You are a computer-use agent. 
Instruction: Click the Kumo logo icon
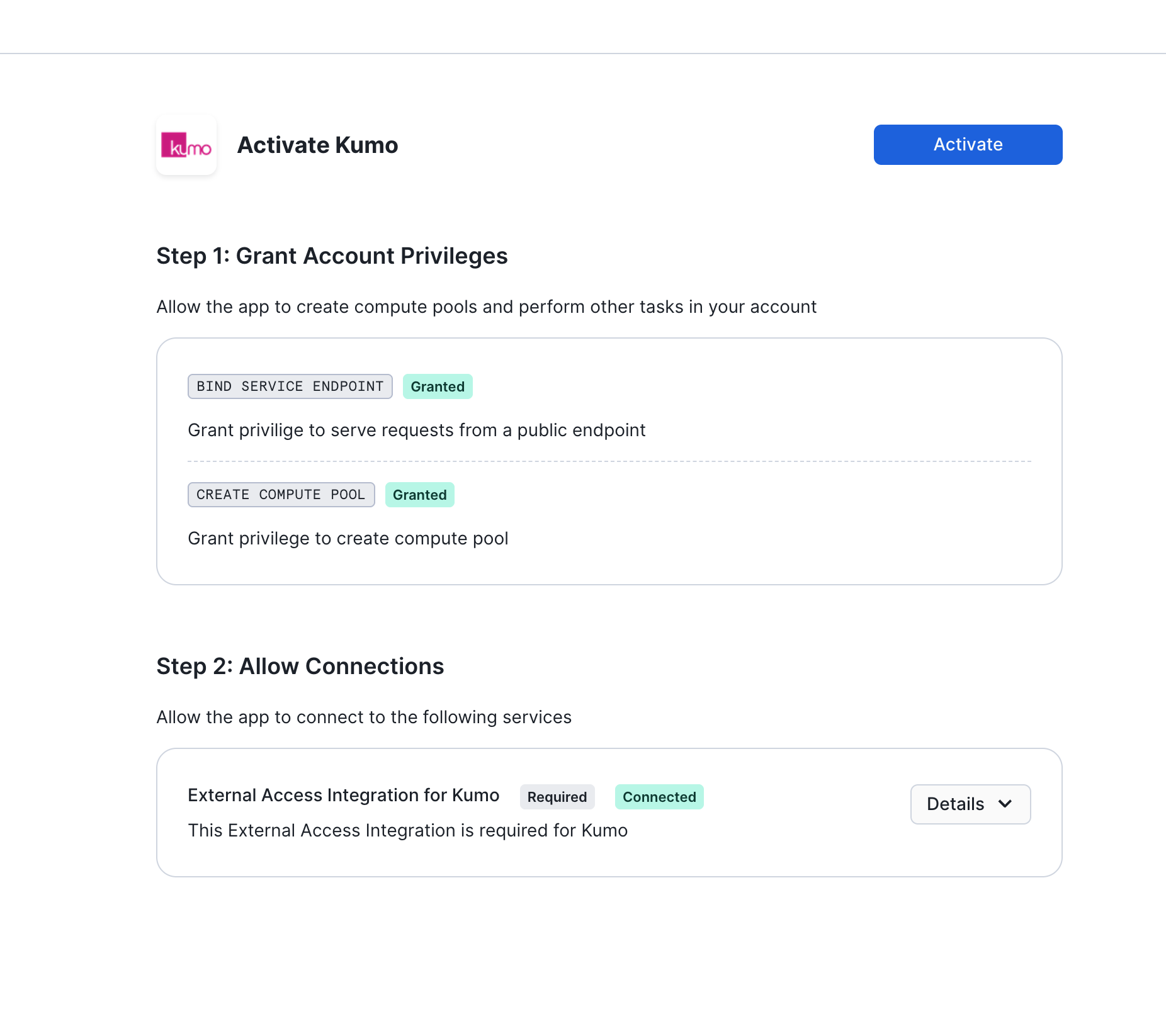(186, 145)
